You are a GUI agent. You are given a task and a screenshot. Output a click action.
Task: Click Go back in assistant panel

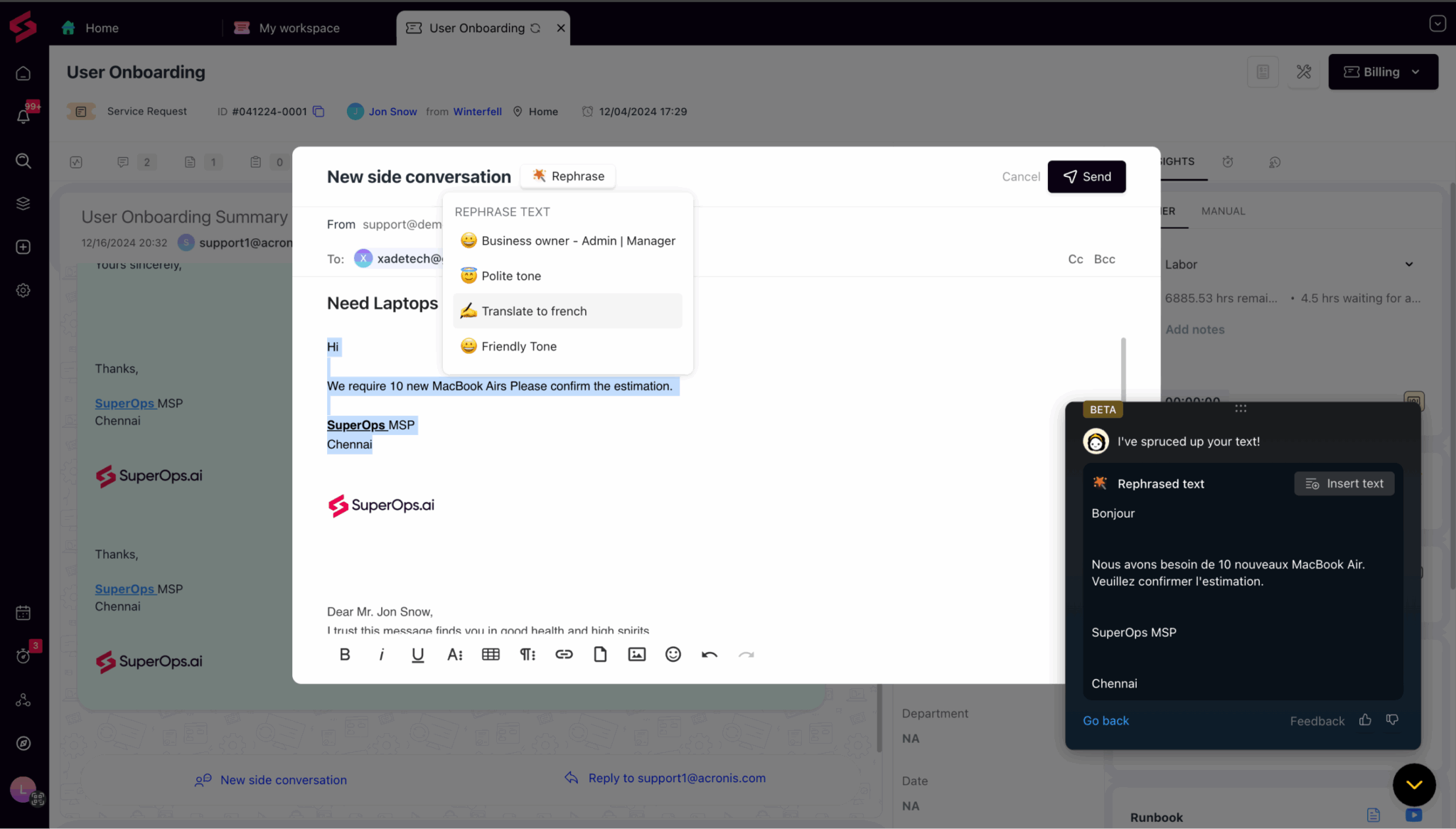point(1106,721)
